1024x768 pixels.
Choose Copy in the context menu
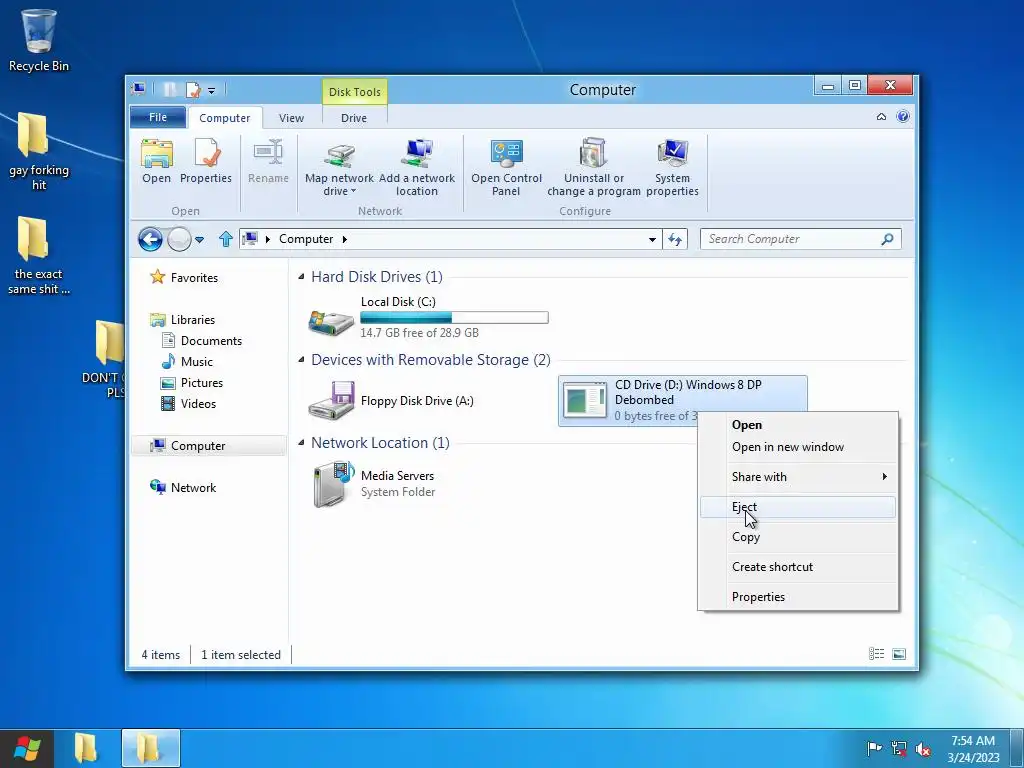(x=798, y=537)
